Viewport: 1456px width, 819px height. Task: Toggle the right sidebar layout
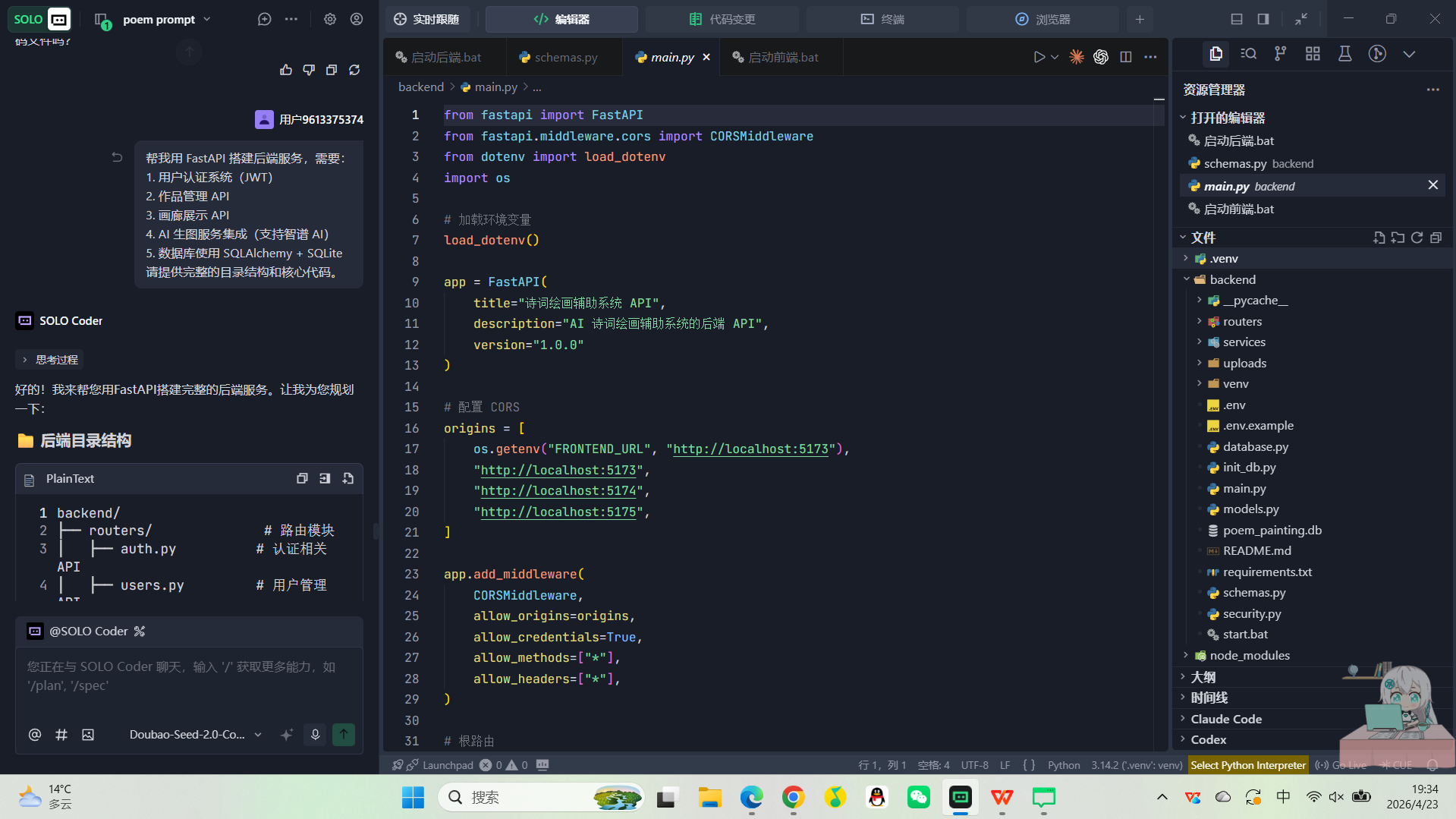pyautogui.click(x=1263, y=19)
